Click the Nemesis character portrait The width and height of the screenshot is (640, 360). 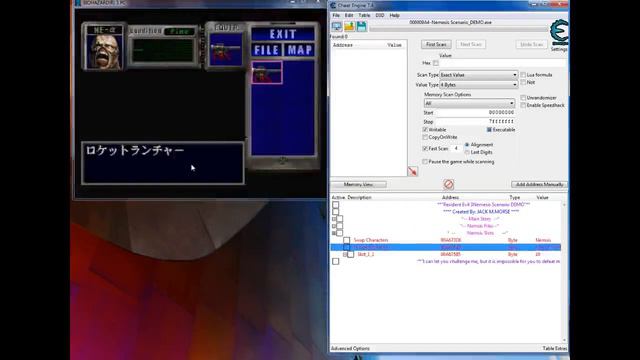pos(104,51)
